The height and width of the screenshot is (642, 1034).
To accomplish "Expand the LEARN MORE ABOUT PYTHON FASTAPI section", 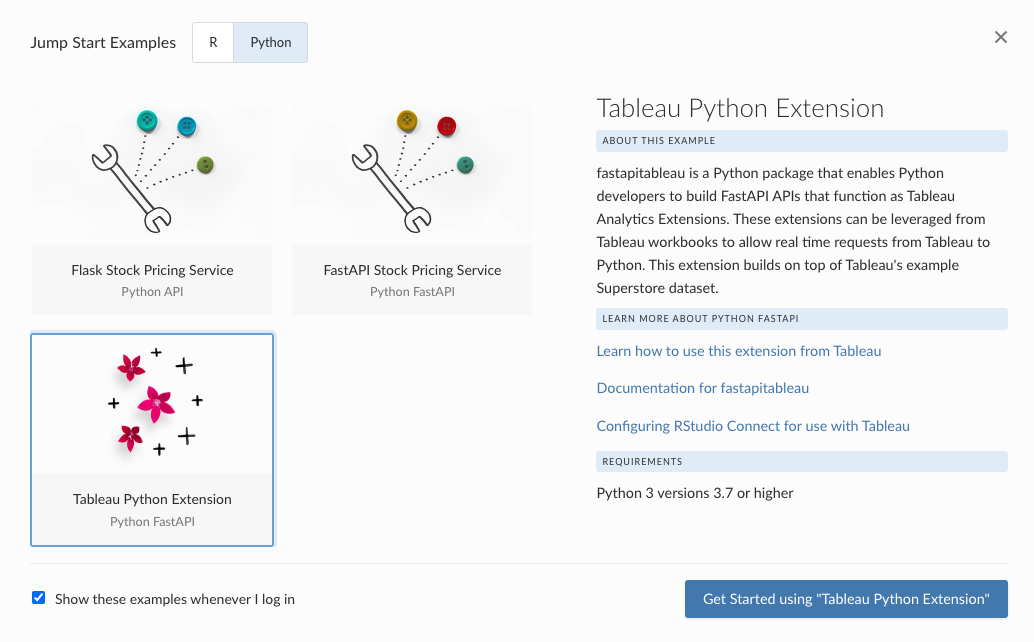I will coord(802,318).
